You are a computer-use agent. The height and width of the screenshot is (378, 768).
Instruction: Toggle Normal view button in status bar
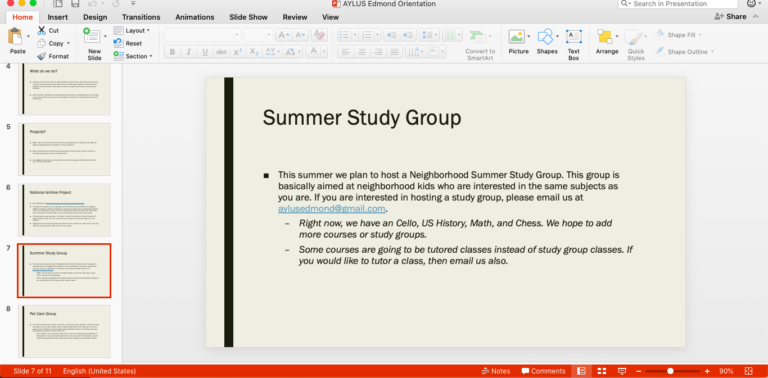point(581,371)
